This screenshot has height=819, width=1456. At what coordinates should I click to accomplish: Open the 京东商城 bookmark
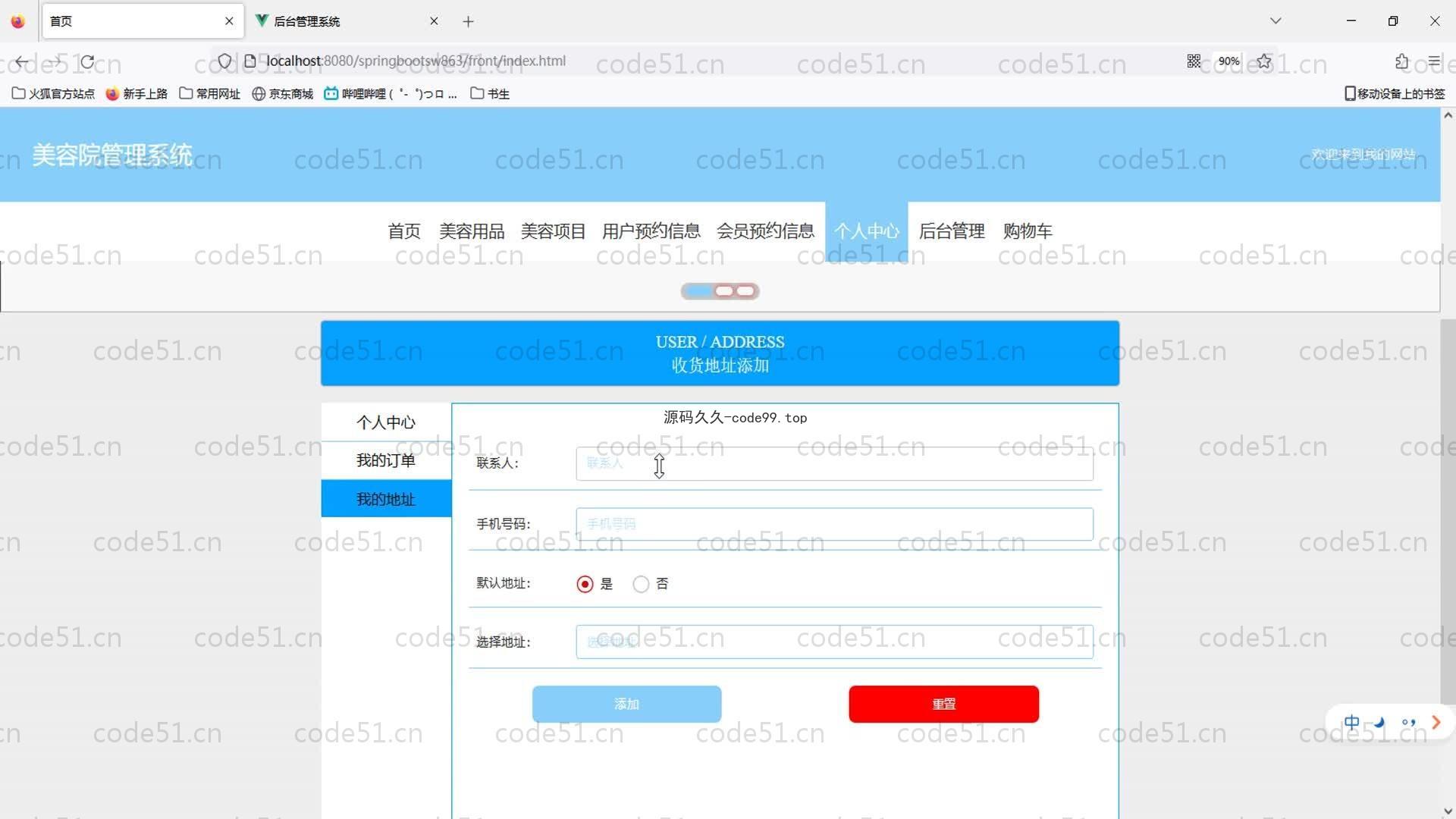pyautogui.click(x=283, y=93)
